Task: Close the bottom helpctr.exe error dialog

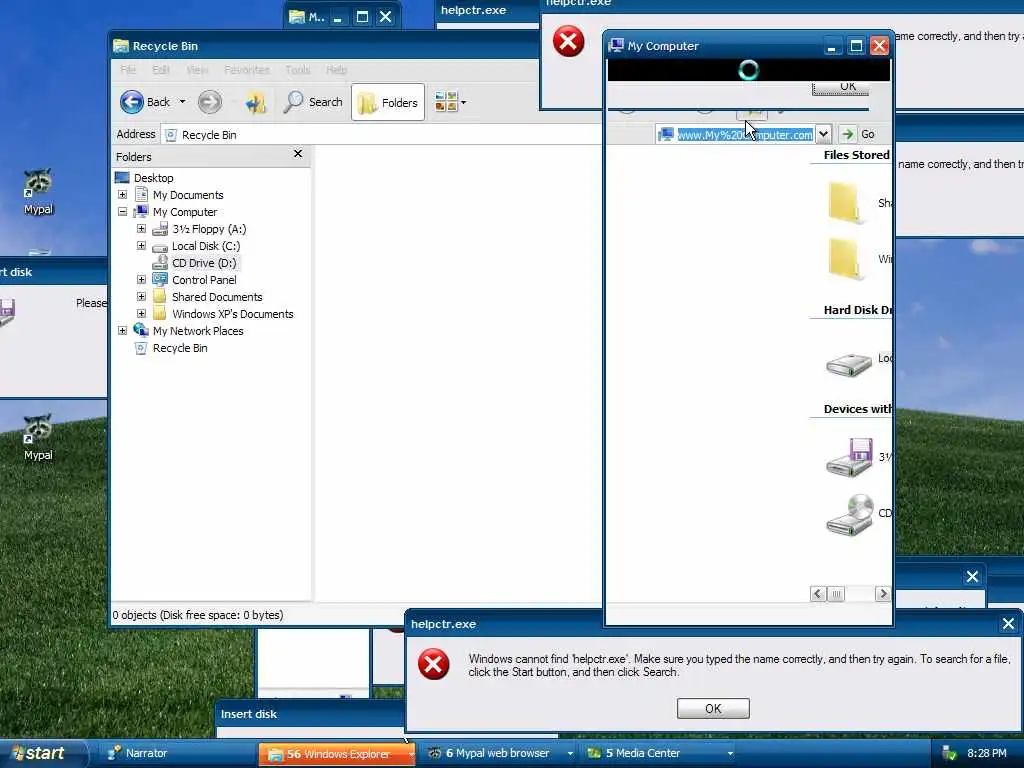Action: click(x=1008, y=624)
